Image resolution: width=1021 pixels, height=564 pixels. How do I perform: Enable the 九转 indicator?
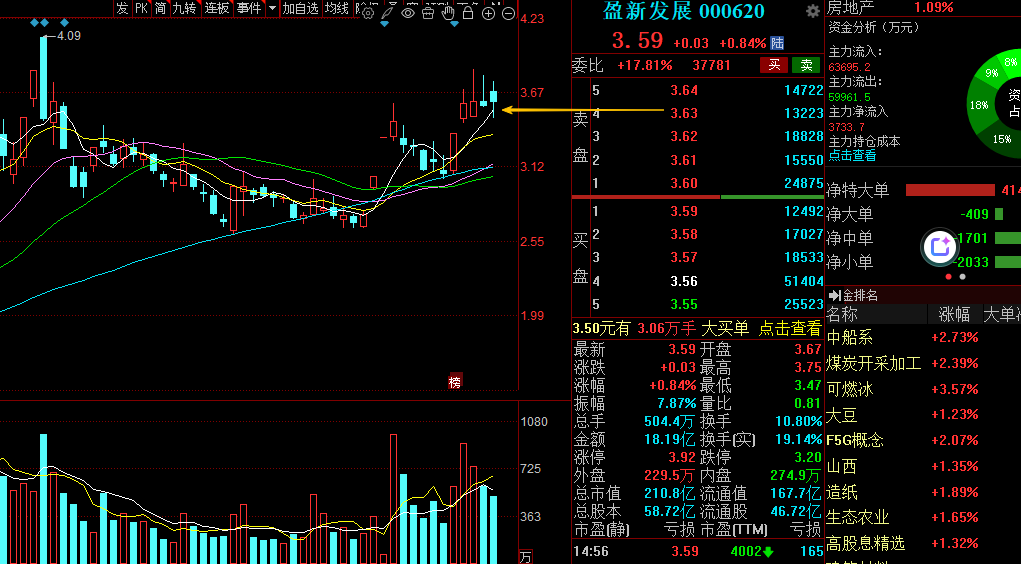(184, 8)
